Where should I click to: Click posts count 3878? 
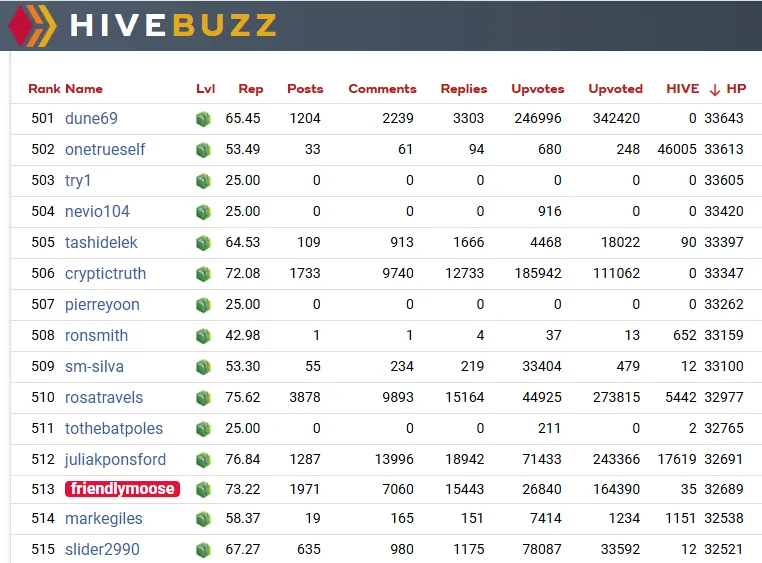(305, 398)
